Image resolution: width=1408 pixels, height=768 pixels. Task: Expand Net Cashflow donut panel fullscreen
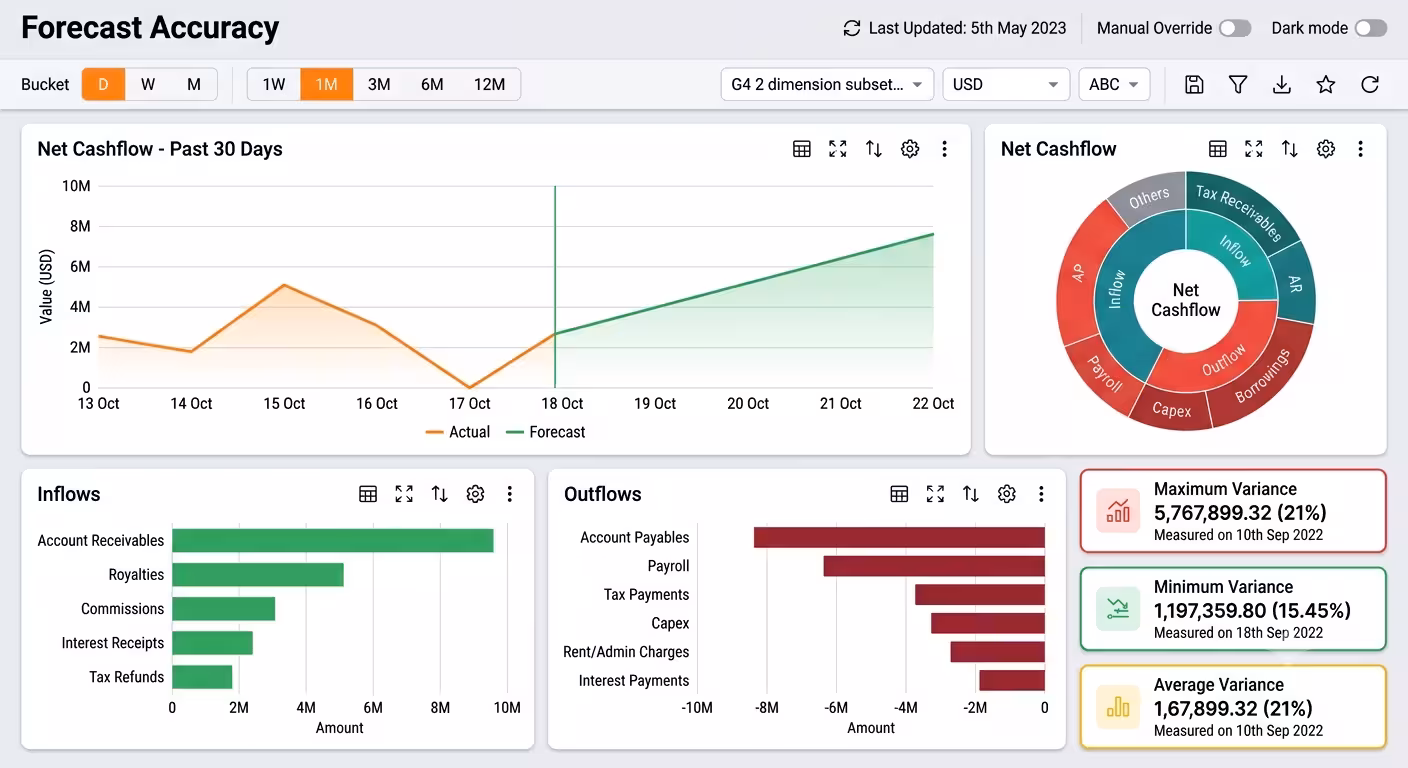pyautogui.click(x=1254, y=149)
